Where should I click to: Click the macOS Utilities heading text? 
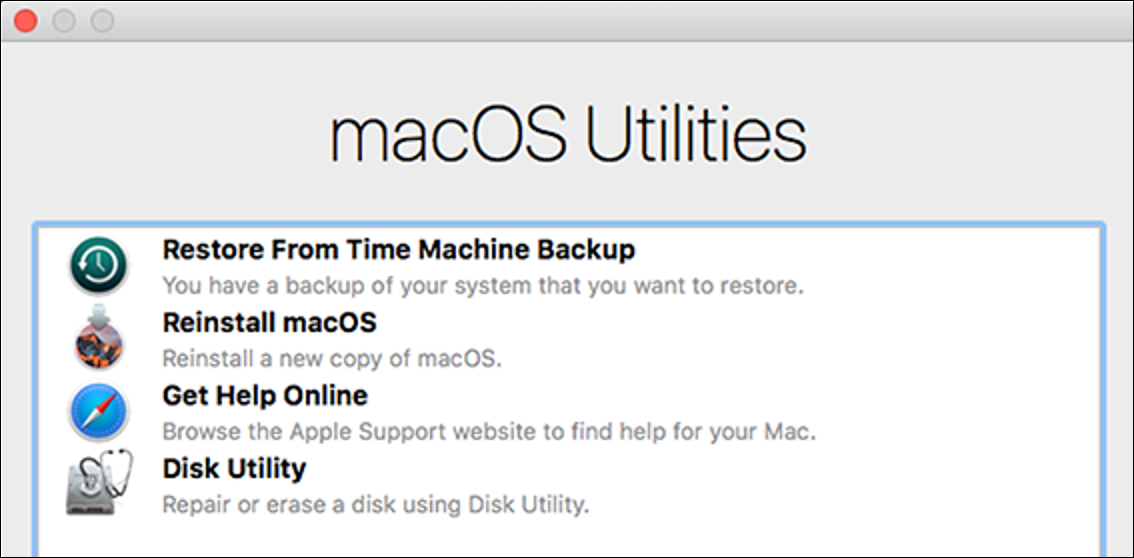568,137
